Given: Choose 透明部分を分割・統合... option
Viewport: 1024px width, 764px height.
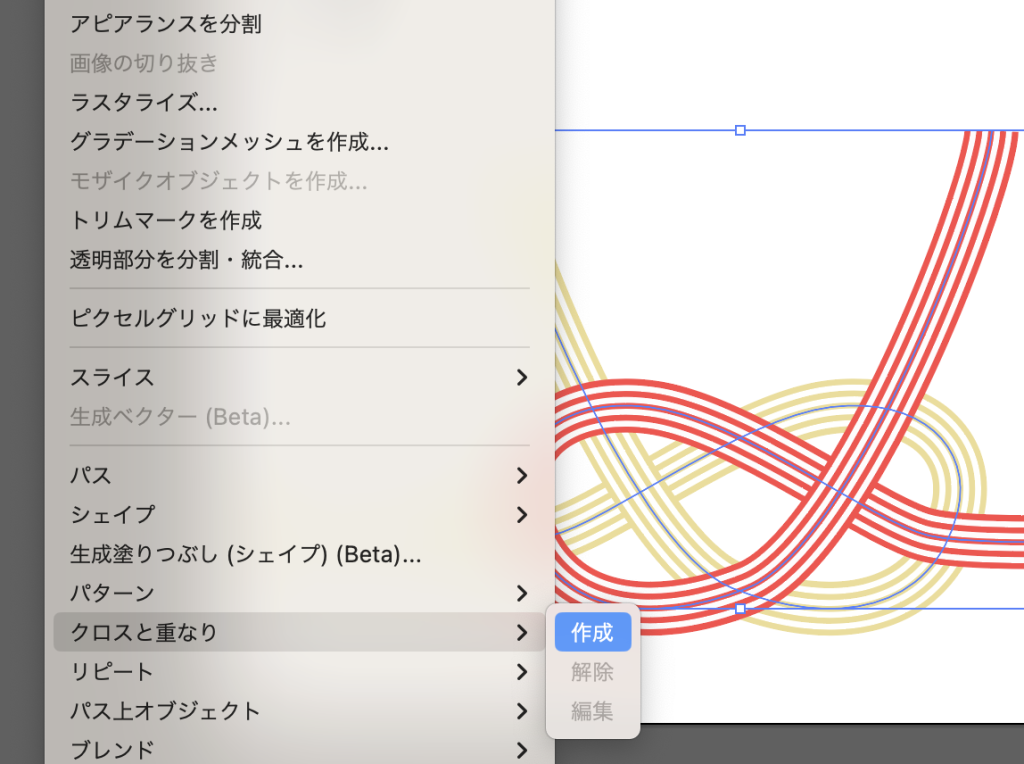Looking at the screenshot, I should point(187,261).
